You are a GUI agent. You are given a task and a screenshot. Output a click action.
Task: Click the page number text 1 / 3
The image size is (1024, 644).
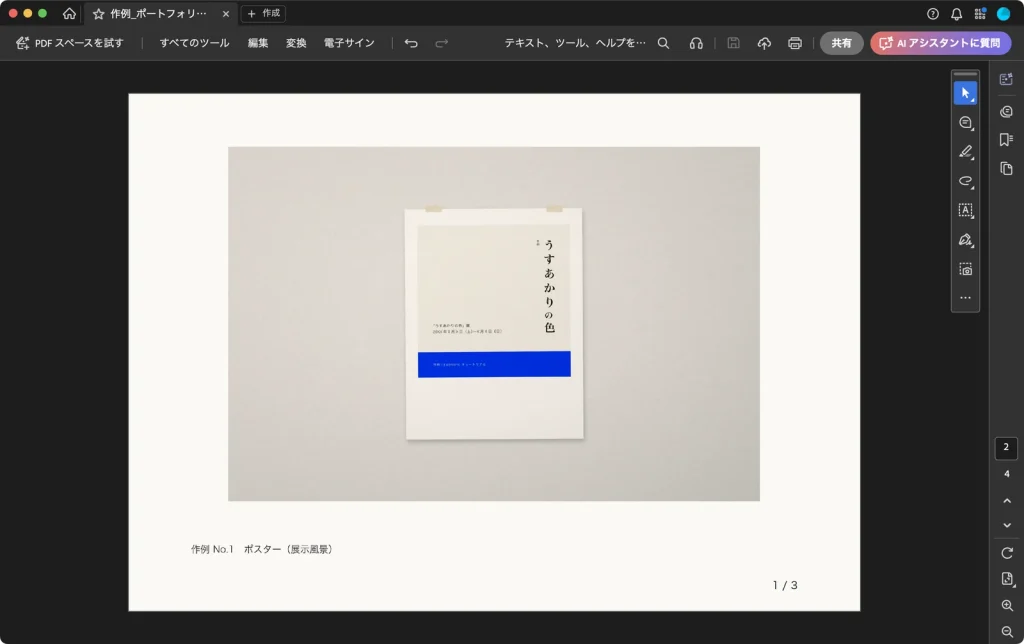[x=785, y=585]
